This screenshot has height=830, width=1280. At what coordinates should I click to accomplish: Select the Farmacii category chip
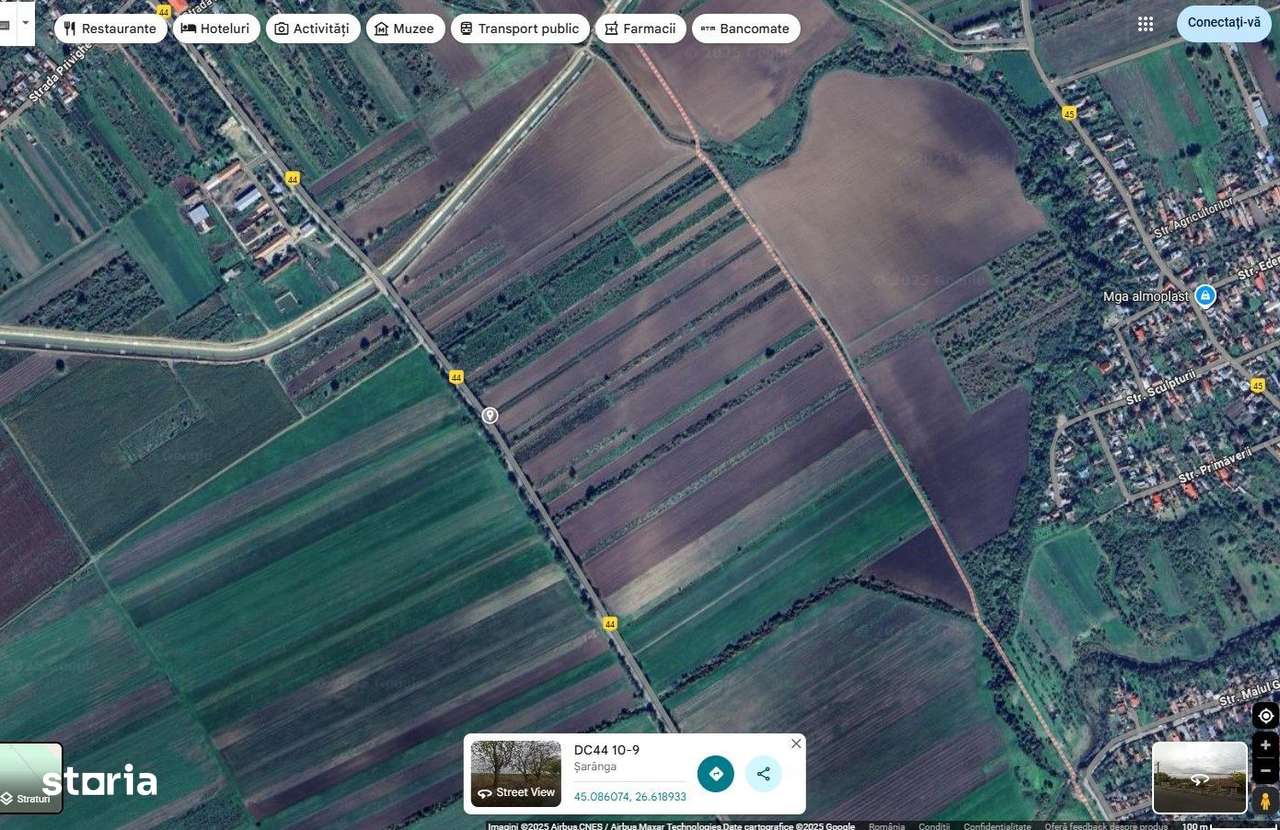[640, 28]
